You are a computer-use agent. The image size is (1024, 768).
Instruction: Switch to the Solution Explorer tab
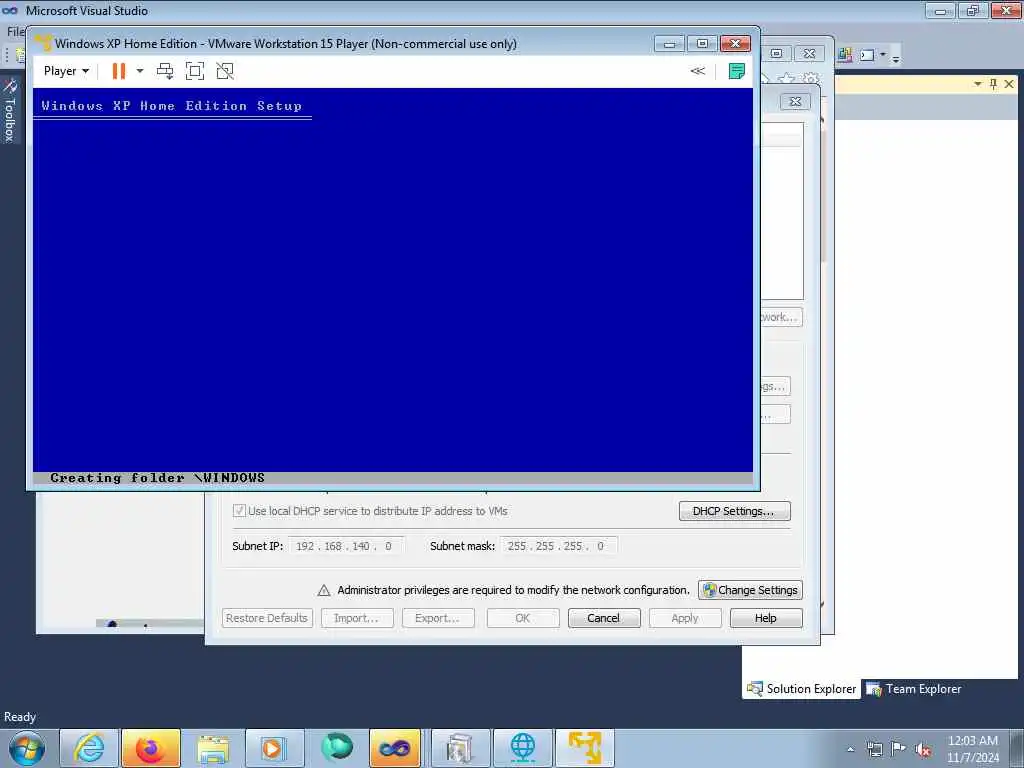(802, 689)
